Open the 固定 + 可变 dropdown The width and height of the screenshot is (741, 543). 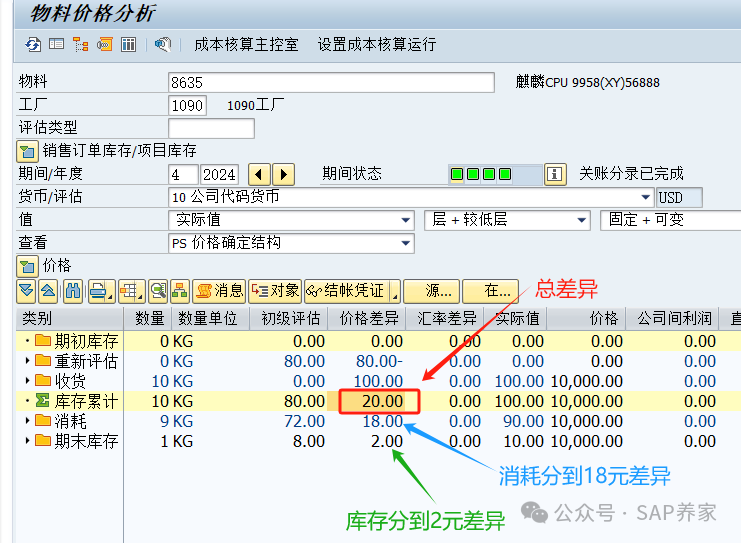[x=670, y=220]
